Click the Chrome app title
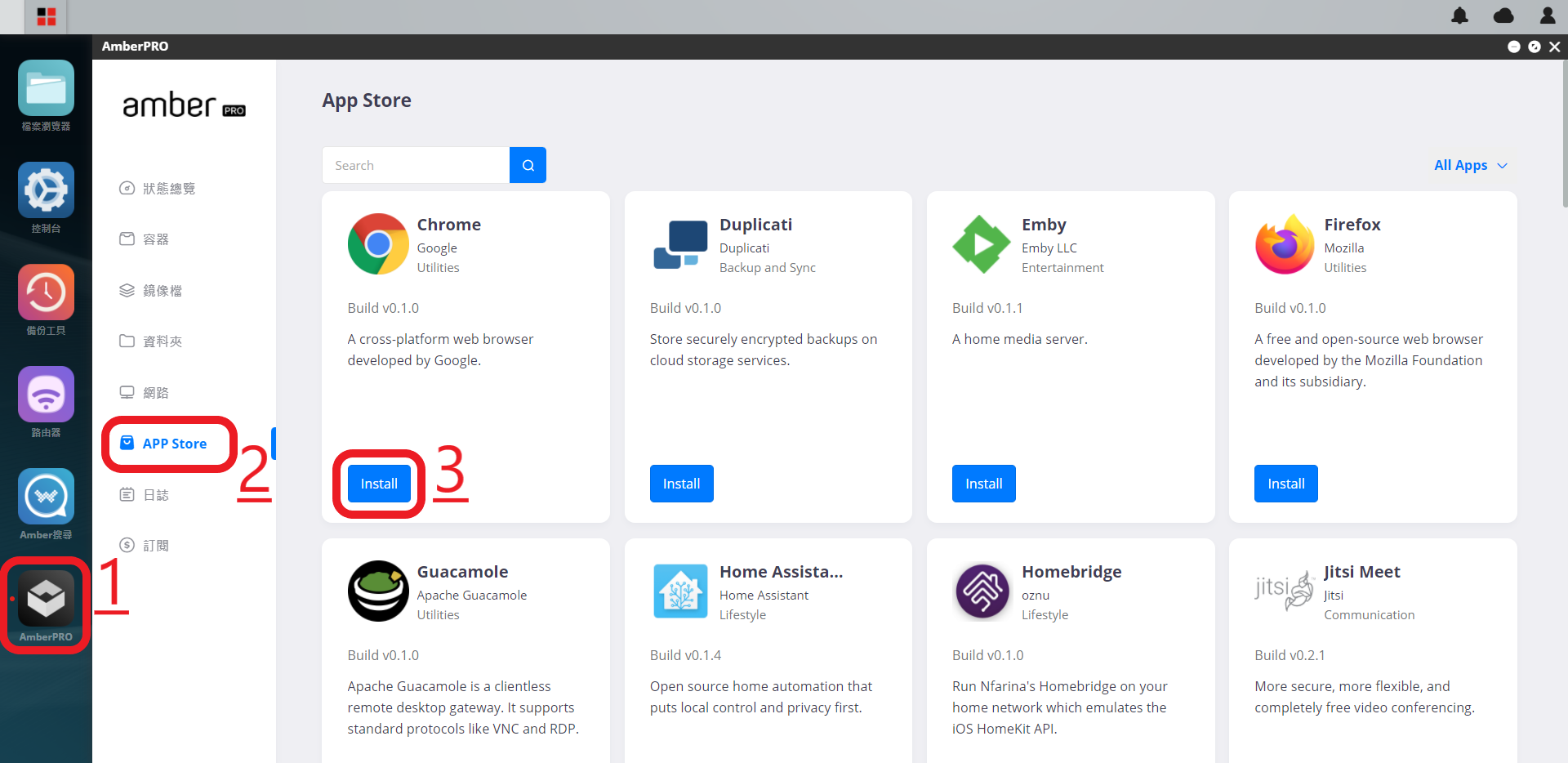 [x=448, y=225]
